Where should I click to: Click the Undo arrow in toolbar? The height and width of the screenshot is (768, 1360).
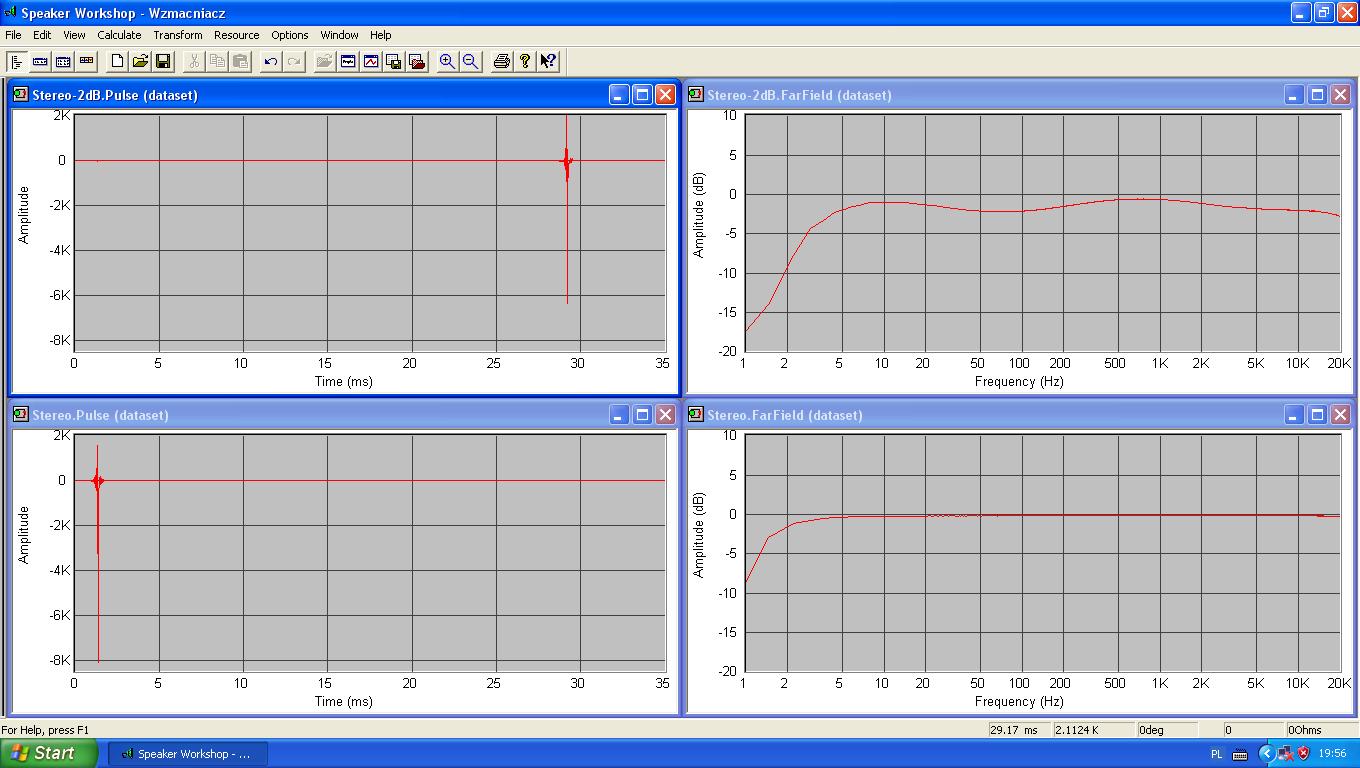click(x=271, y=61)
